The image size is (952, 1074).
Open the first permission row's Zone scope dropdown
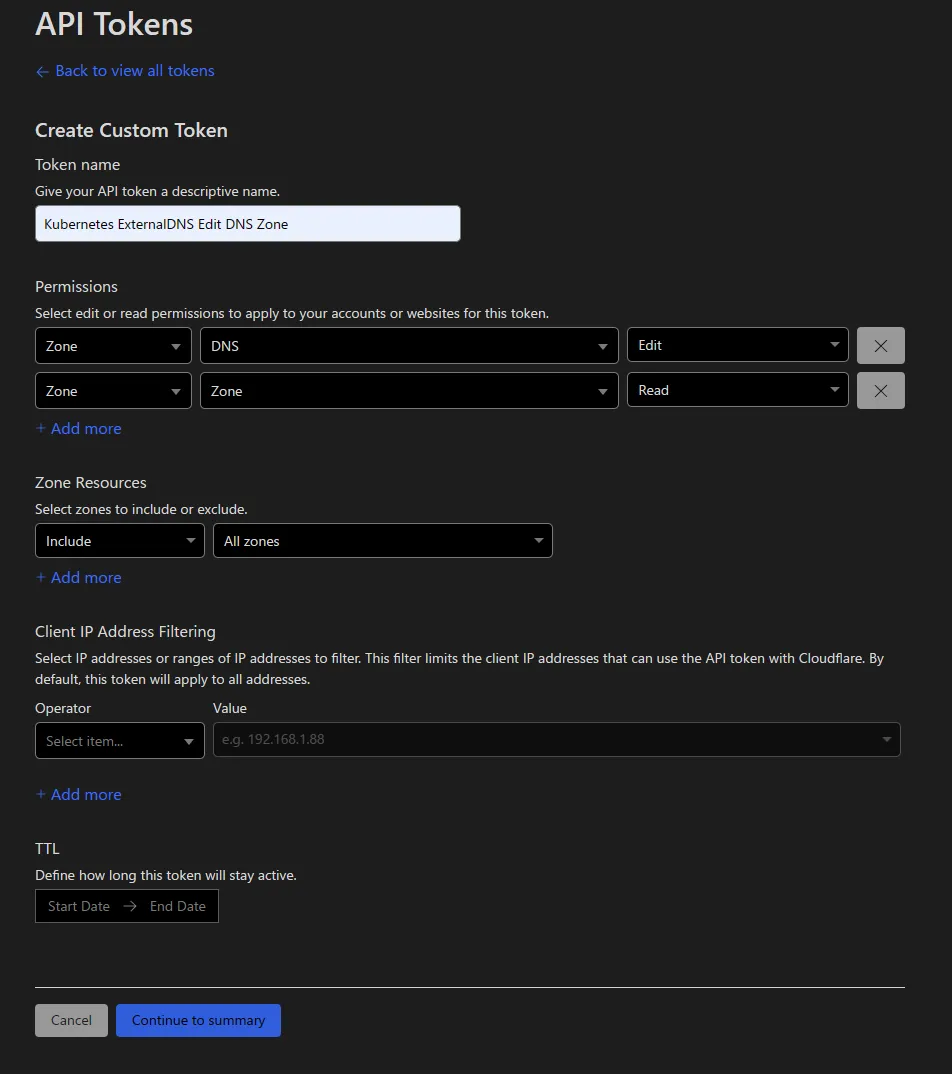113,346
